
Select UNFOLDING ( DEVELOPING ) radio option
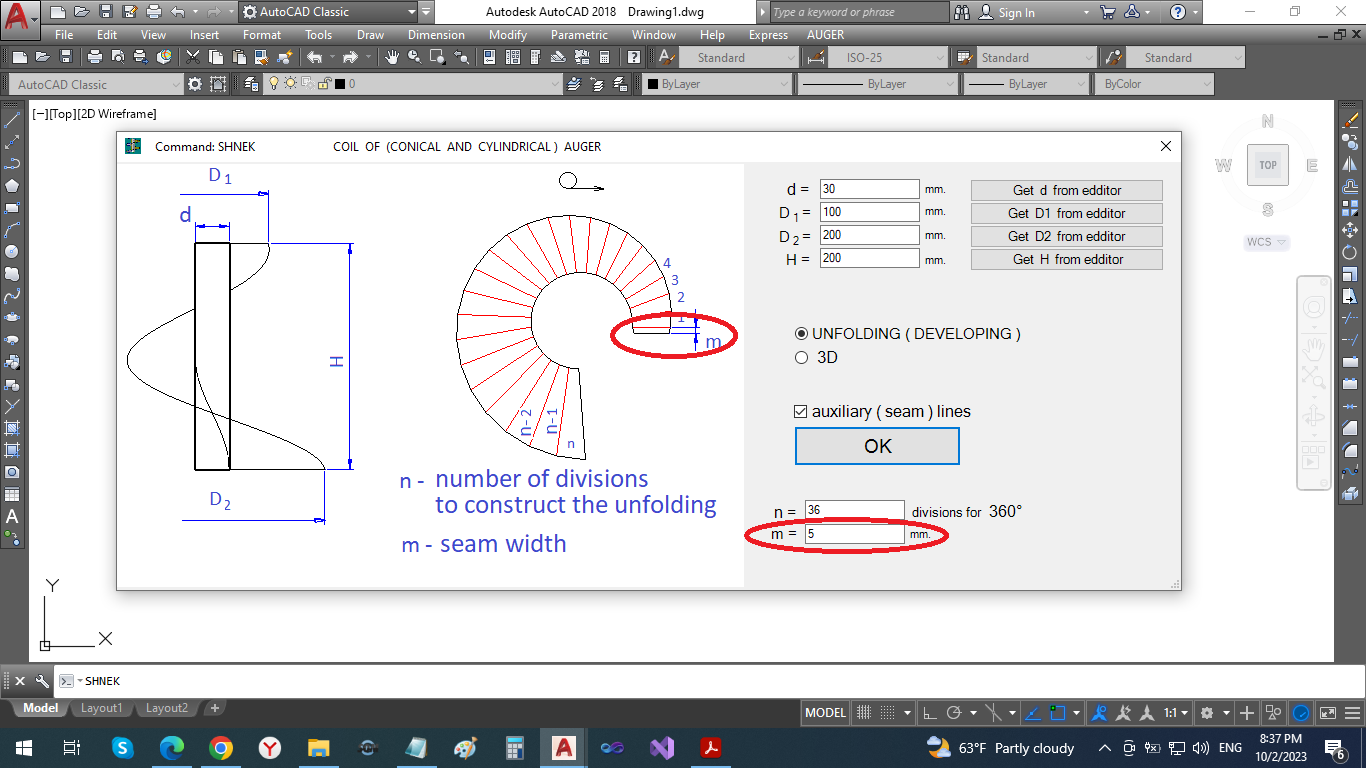click(801, 334)
